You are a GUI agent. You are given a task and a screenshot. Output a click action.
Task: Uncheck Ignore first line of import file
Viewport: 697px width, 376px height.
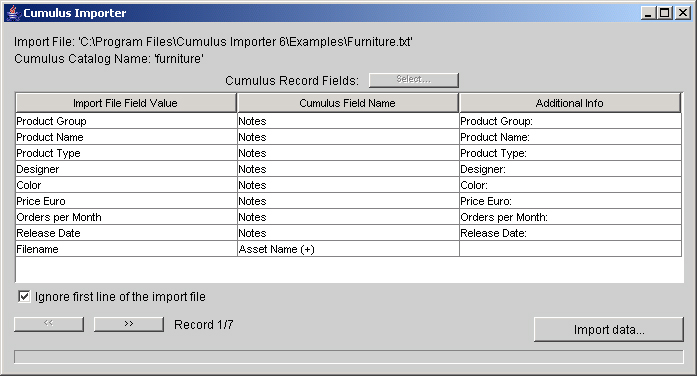(24, 296)
